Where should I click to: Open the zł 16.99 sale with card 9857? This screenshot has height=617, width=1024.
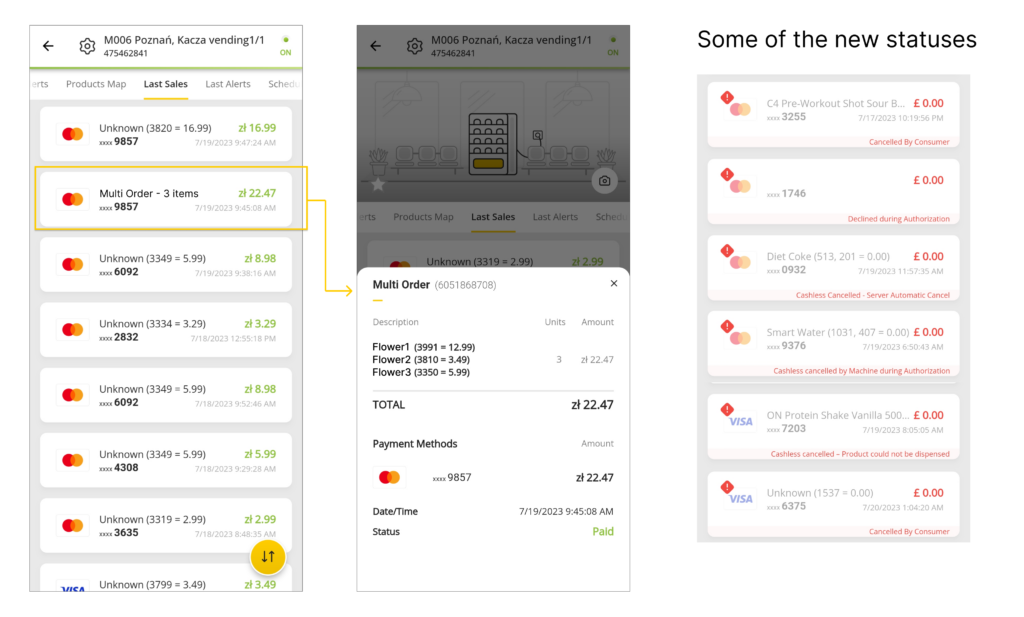166,134
